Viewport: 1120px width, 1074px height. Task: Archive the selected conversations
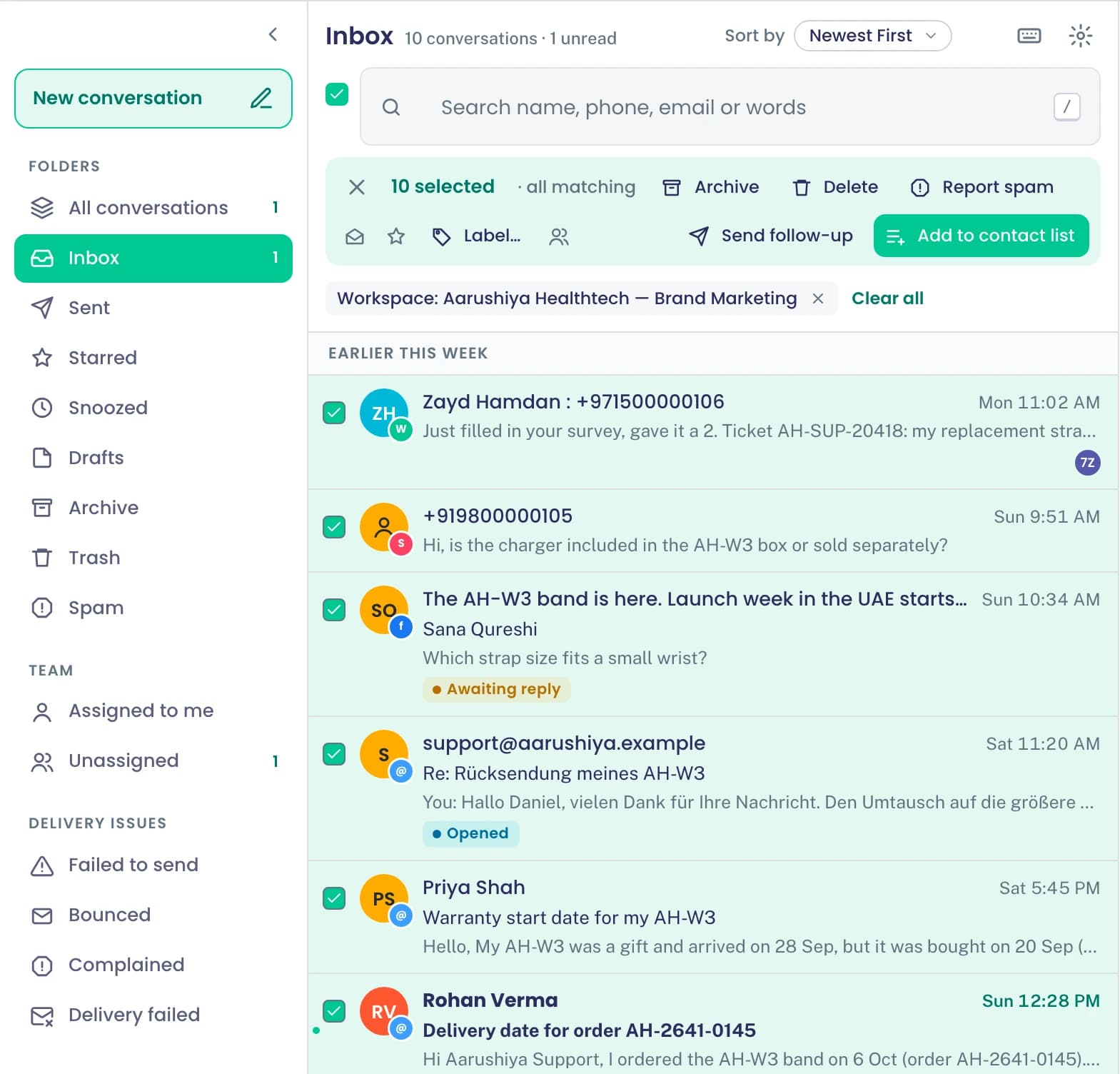pyautogui.click(x=711, y=187)
